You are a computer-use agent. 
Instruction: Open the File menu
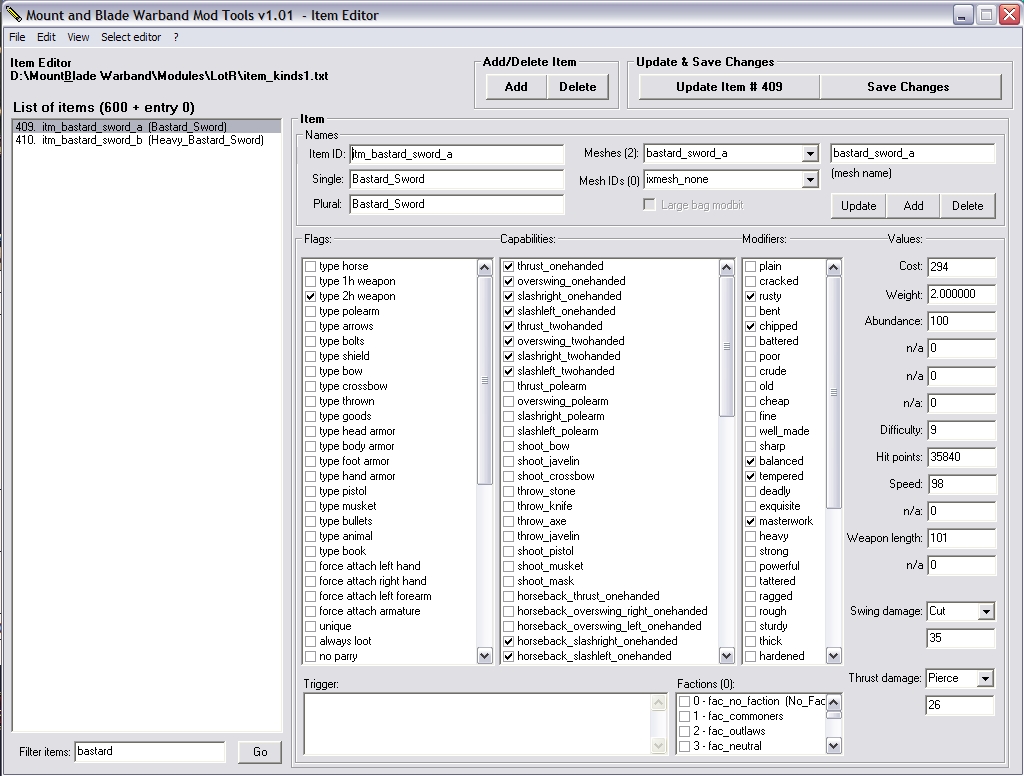coord(17,37)
